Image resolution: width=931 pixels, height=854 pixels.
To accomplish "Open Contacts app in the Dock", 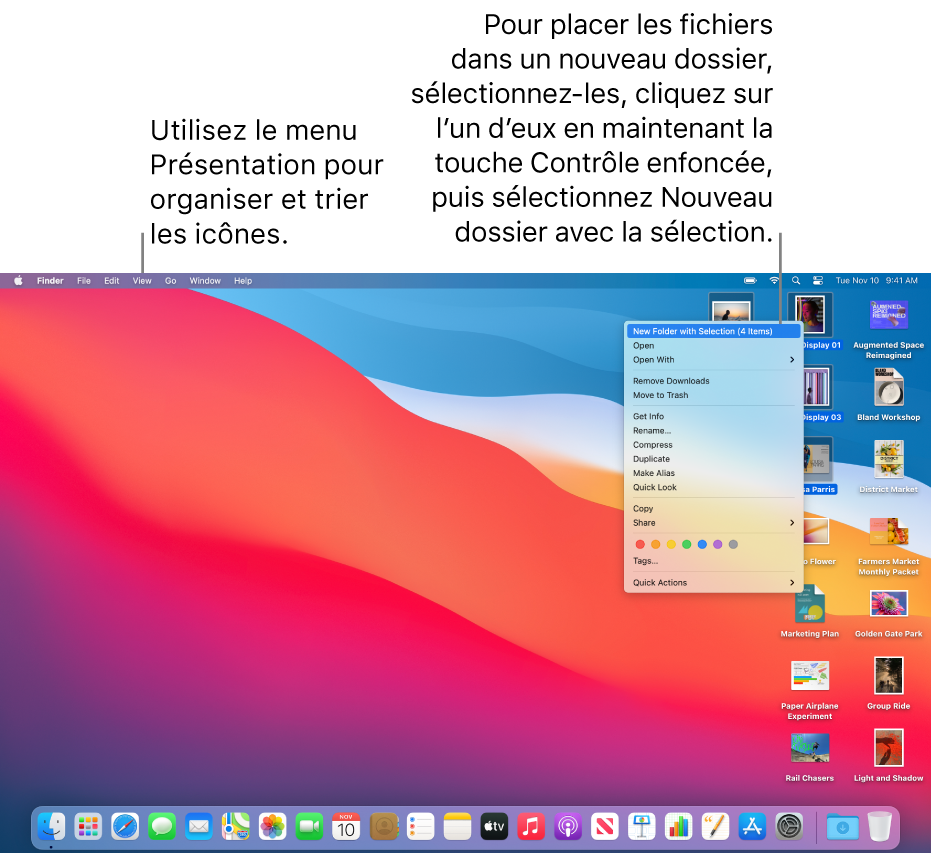I will 384,826.
